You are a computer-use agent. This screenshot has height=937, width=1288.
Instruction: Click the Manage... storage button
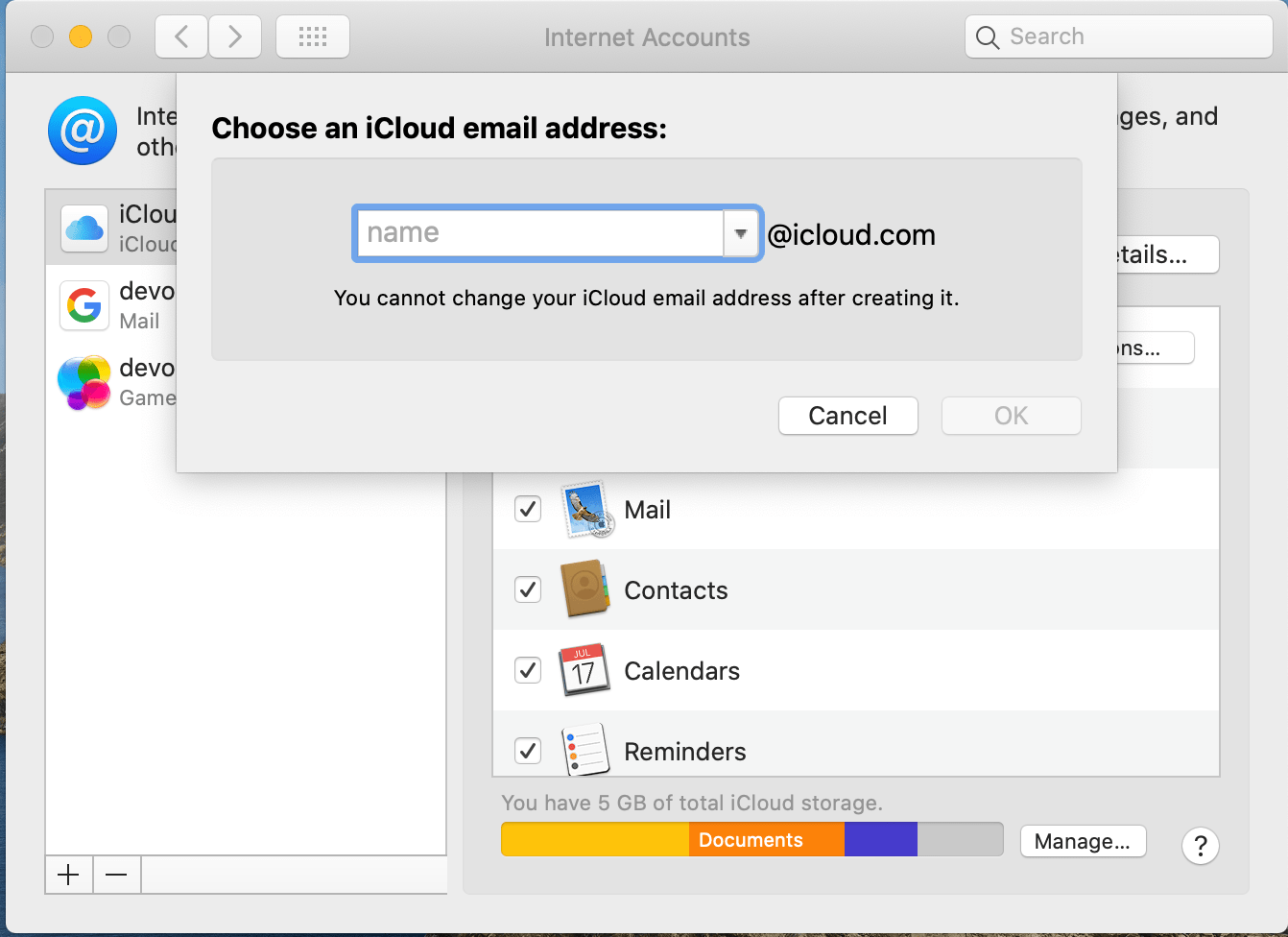1084,841
